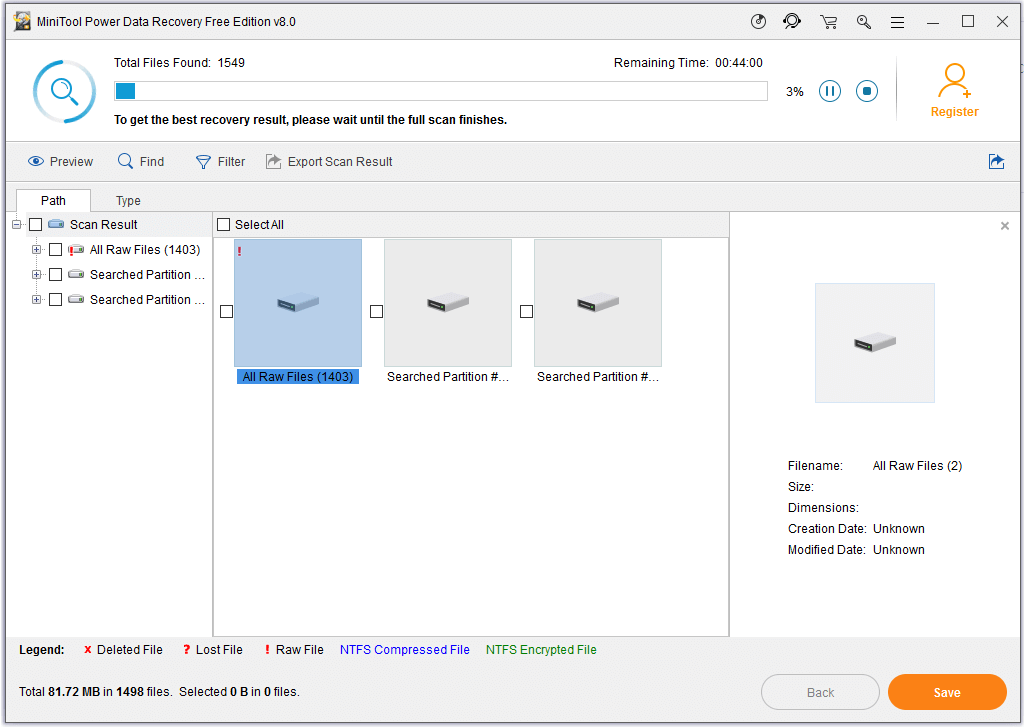Collapse the Scan Result tree node
The image size is (1024, 728).
[x=17, y=225]
